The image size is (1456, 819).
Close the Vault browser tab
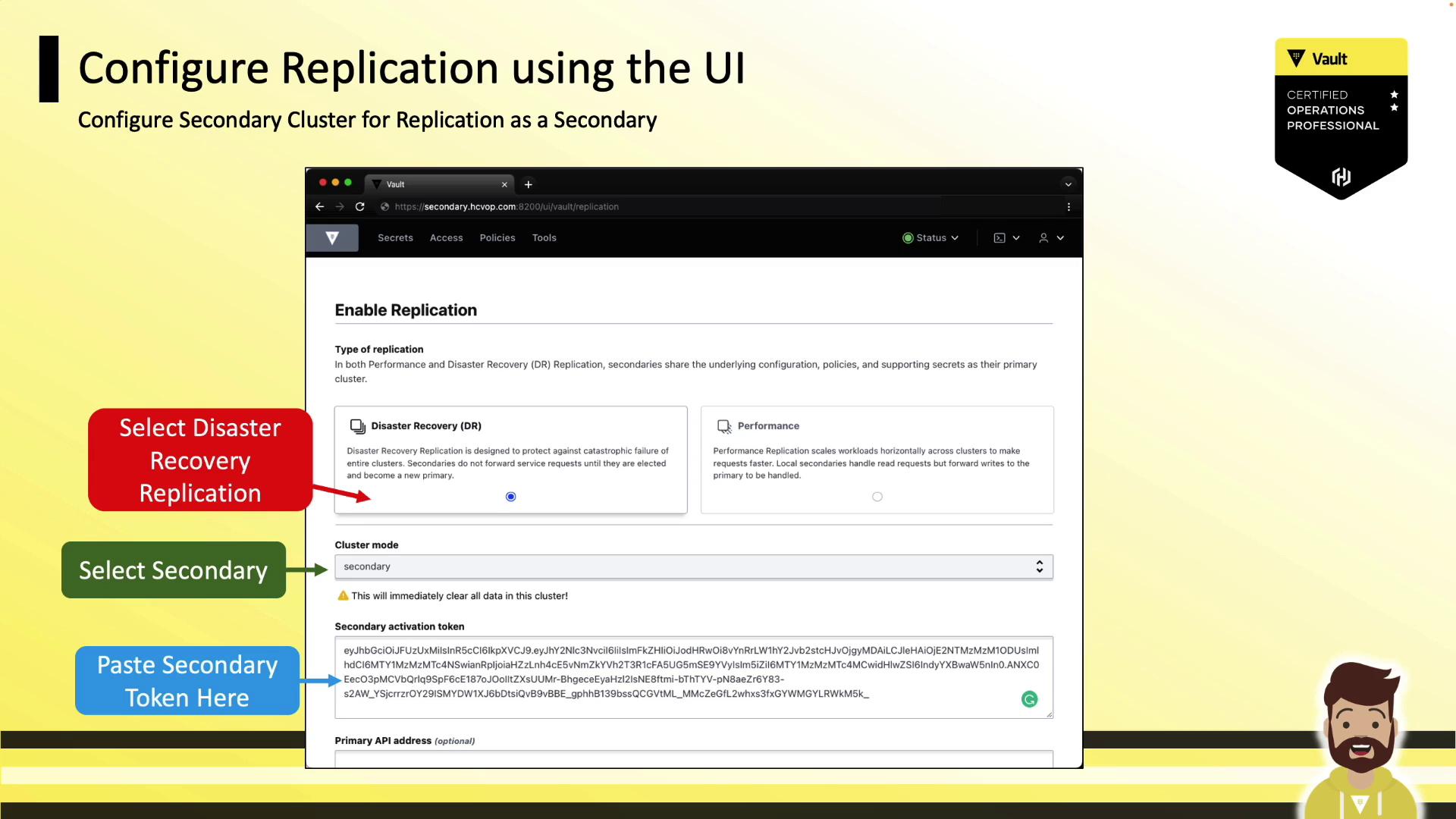(504, 184)
